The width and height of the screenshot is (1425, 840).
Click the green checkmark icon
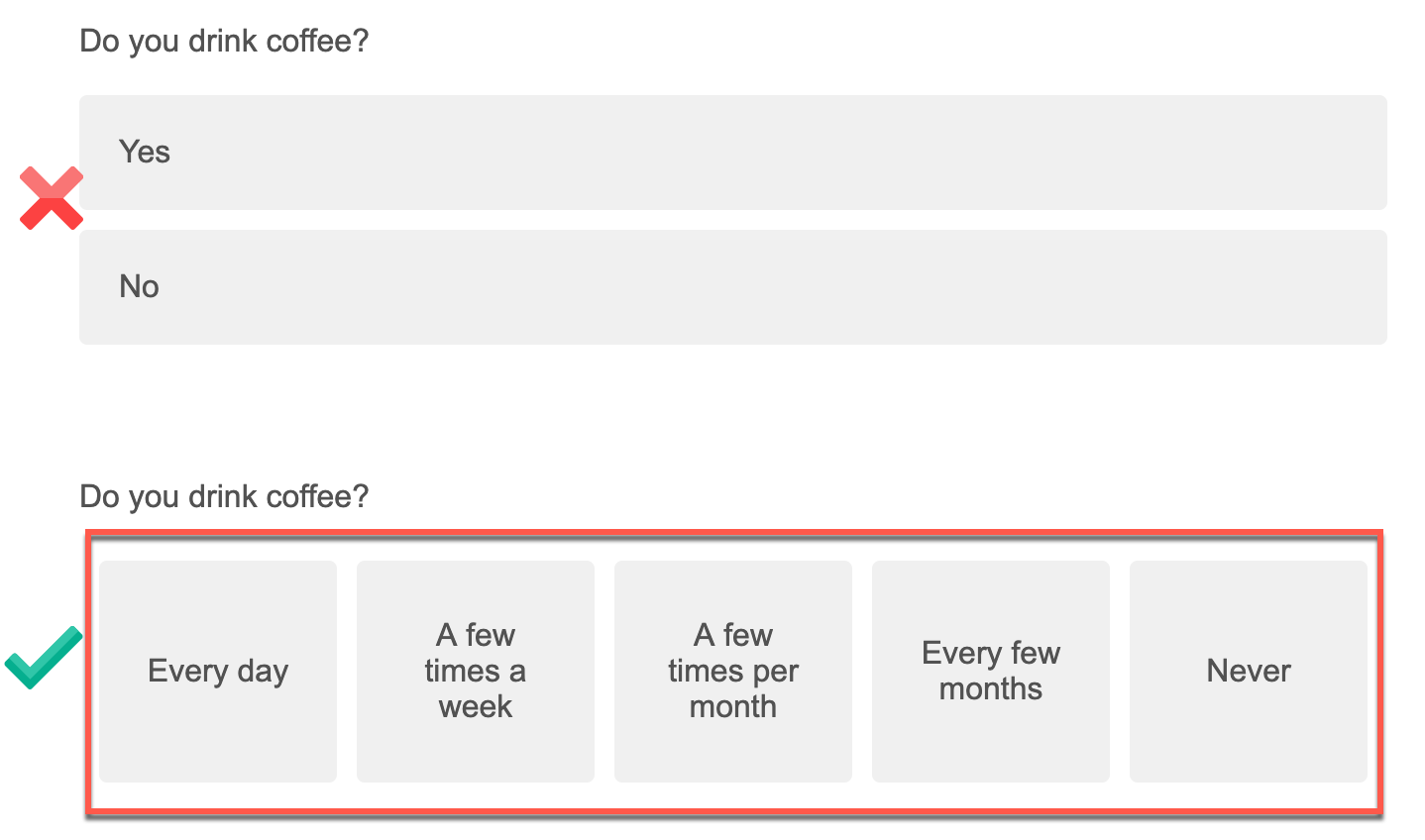pyautogui.click(x=44, y=657)
